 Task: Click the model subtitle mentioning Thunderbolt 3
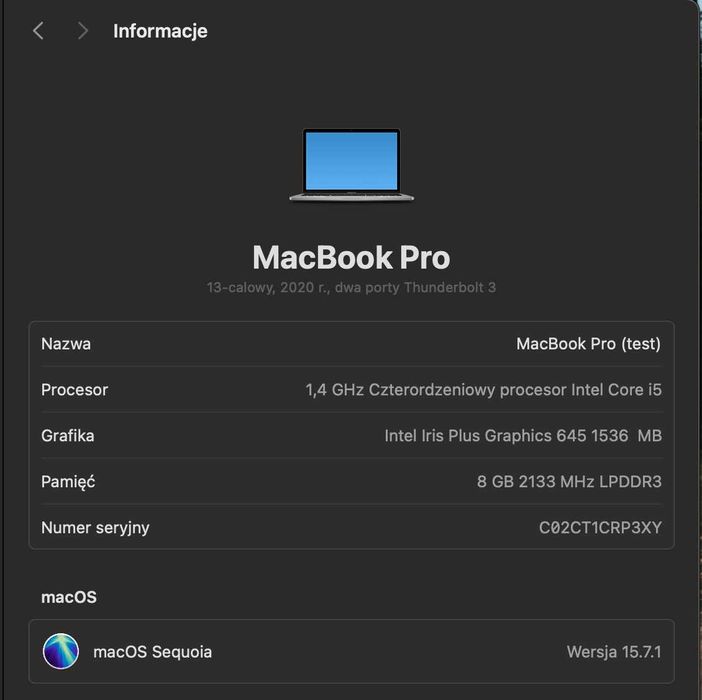click(x=351, y=287)
